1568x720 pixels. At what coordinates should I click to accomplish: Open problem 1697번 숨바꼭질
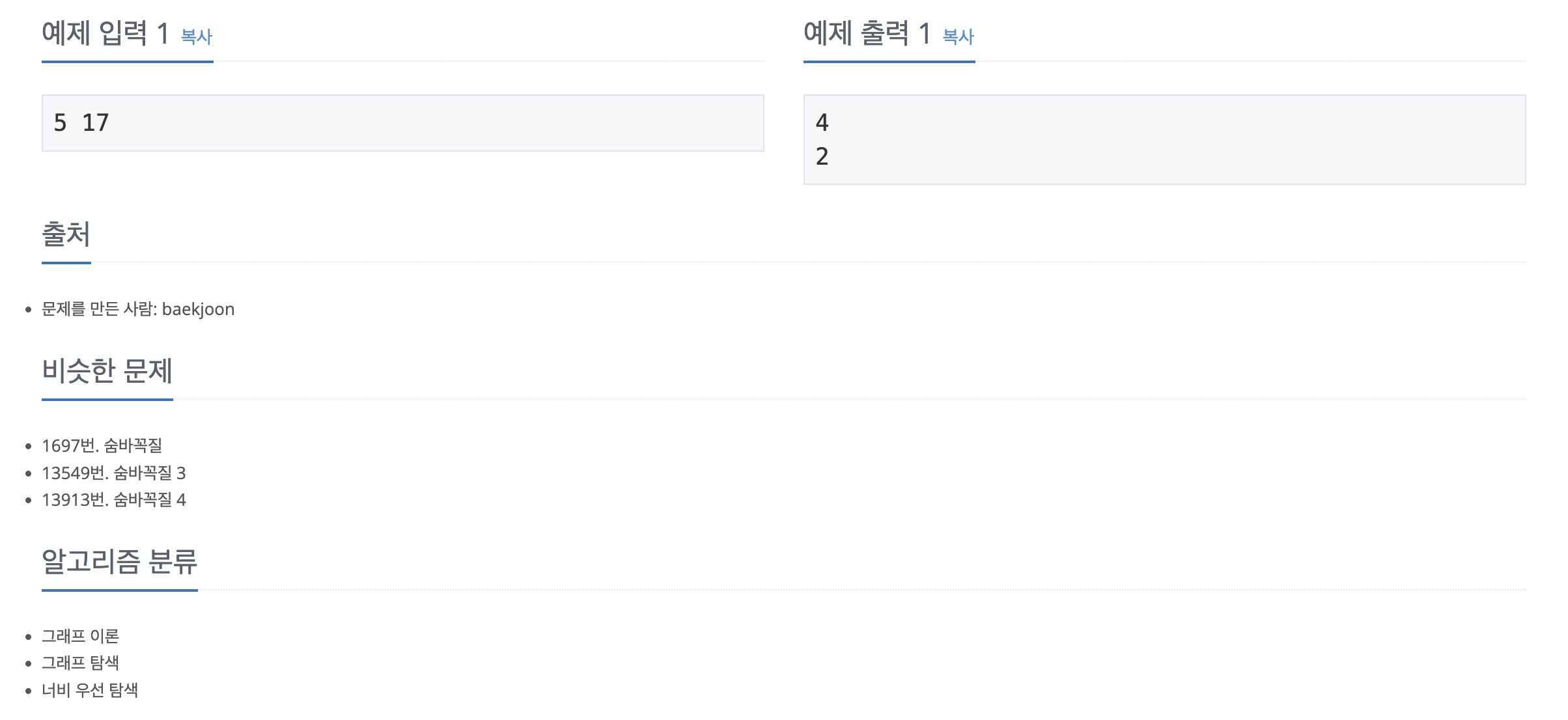point(104,447)
